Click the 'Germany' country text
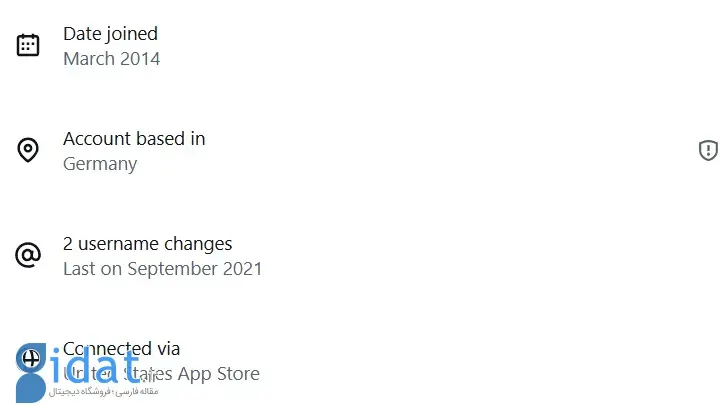The height and width of the screenshot is (414, 727). [100, 163]
